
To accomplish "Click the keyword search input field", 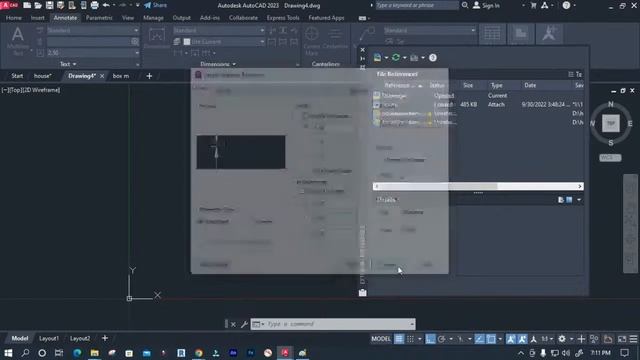I will 416,5.
